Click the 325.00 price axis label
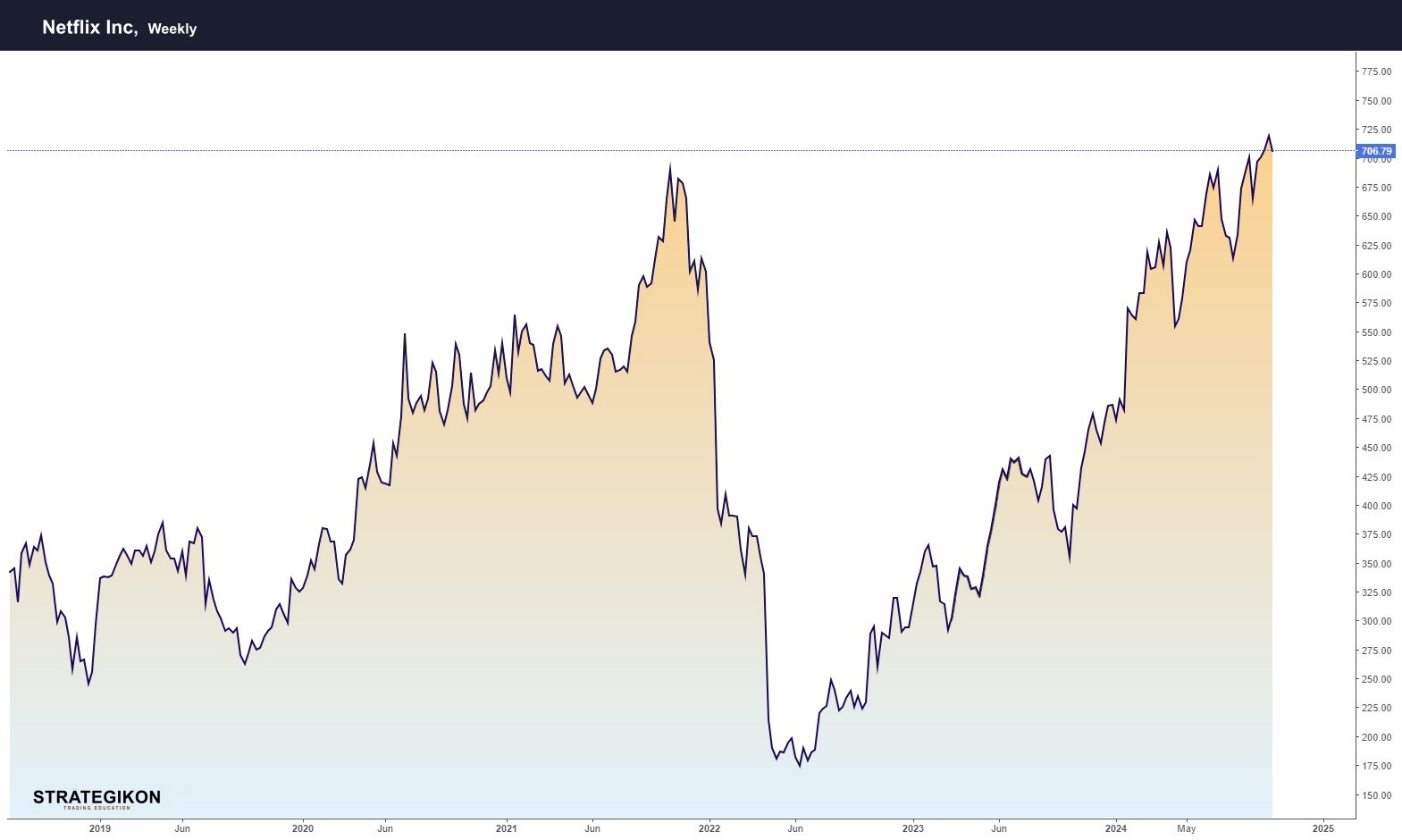The height and width of the screenshot is (840, 1402). [1376, 592]
